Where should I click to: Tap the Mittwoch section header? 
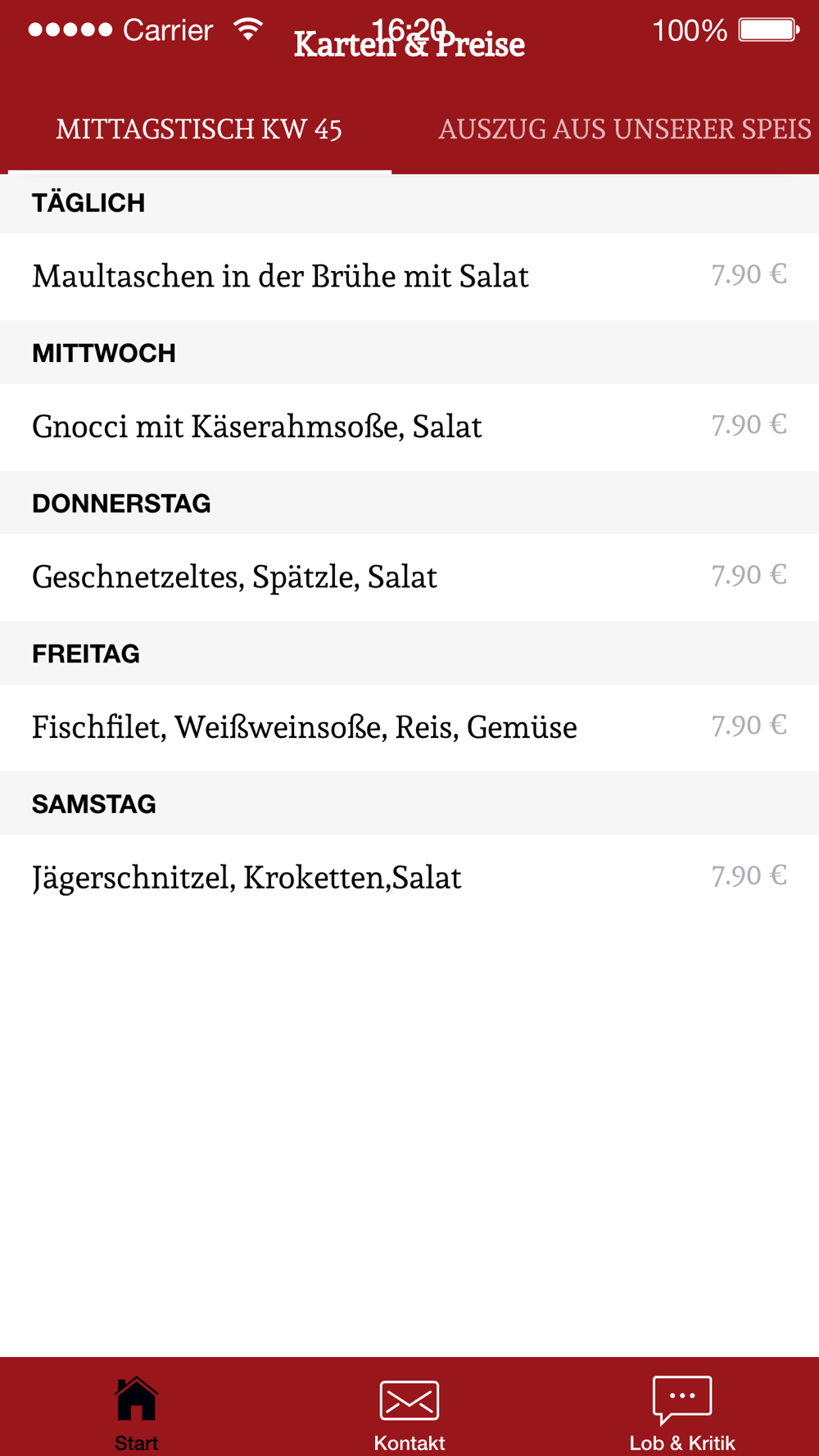[409, 353]
